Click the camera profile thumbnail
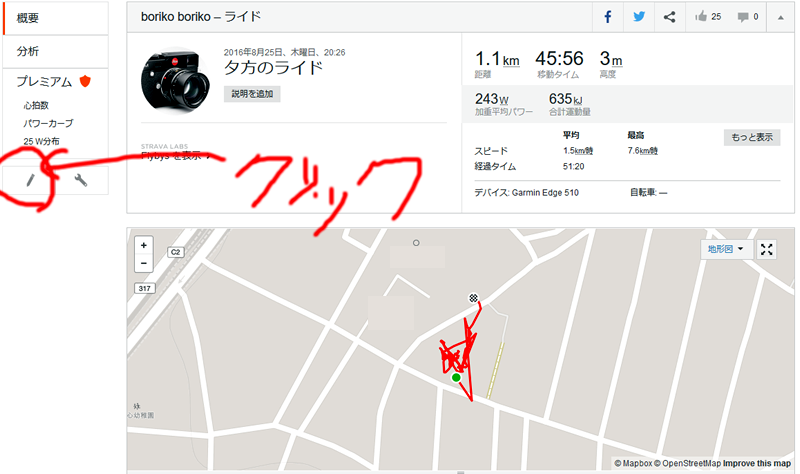This screenshot has height=474, width=800. [176, 81]
